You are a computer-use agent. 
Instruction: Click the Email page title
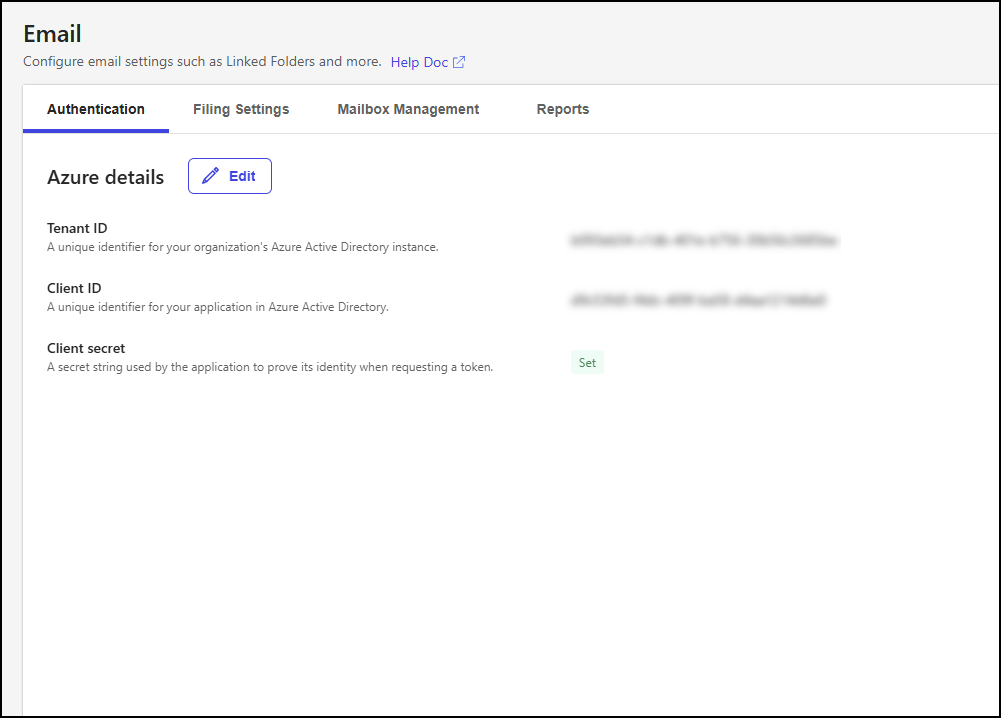pos(51,33)
